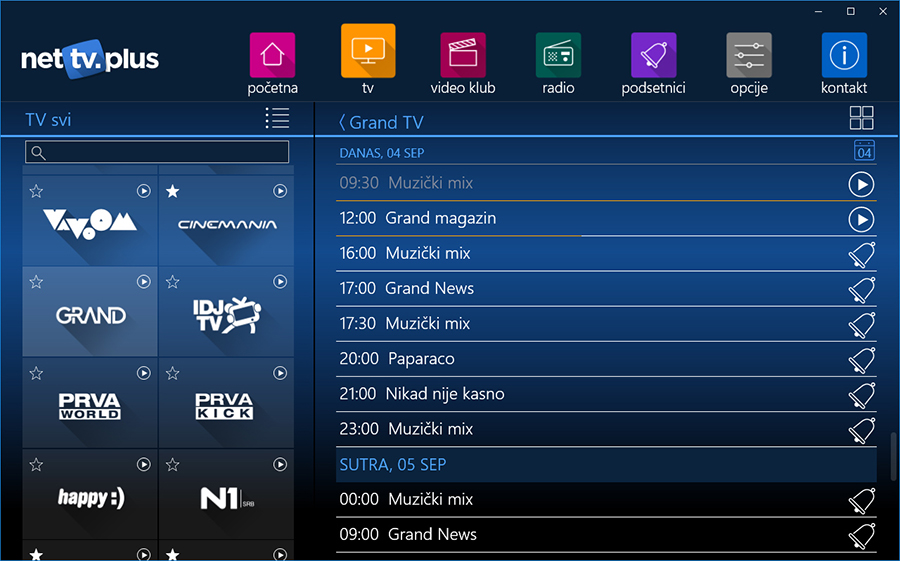Select the Vavoom channel tile
900x561 pixels.
(90, 221)
